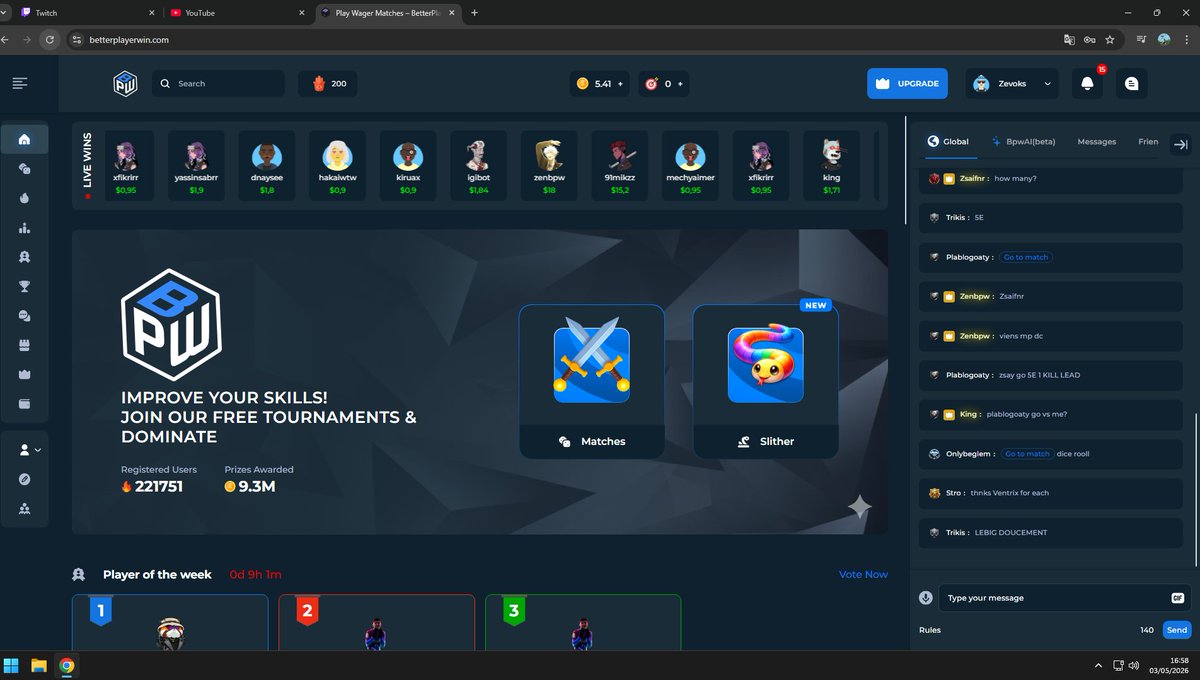The height and width of the screenshot is (680, 1200).
Task: Open Rules link below chat
Action: [930, 630]
